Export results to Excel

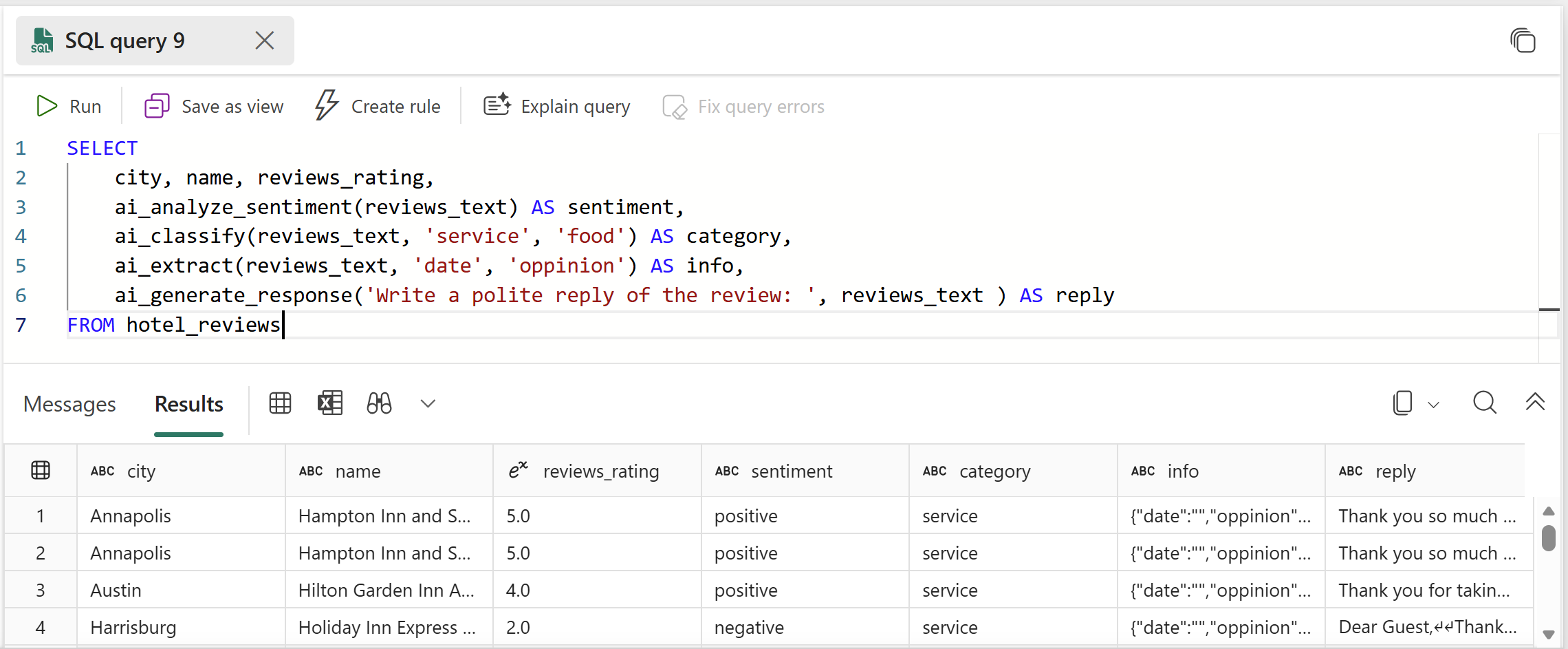(x=330, y=403)
